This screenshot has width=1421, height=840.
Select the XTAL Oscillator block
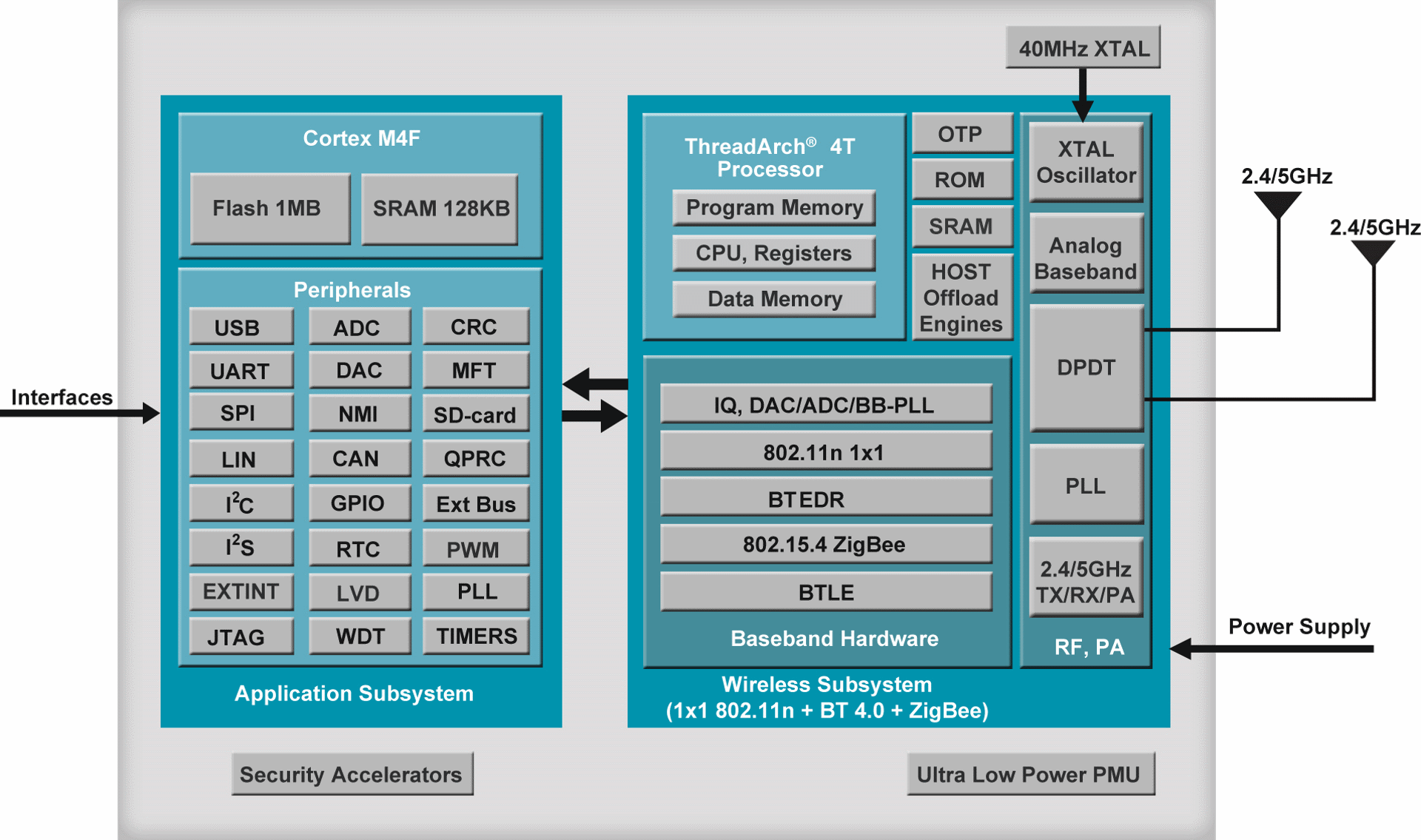point(1086,162)
